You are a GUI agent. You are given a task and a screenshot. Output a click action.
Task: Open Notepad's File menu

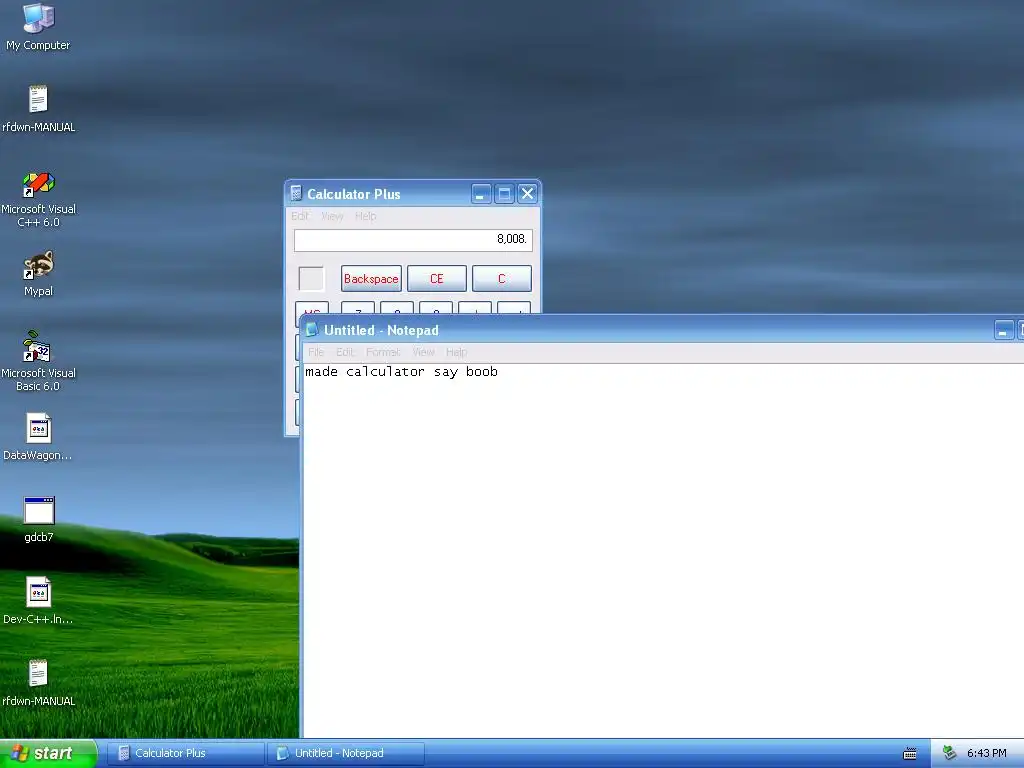pyautogui.click(x=316, y=352)
